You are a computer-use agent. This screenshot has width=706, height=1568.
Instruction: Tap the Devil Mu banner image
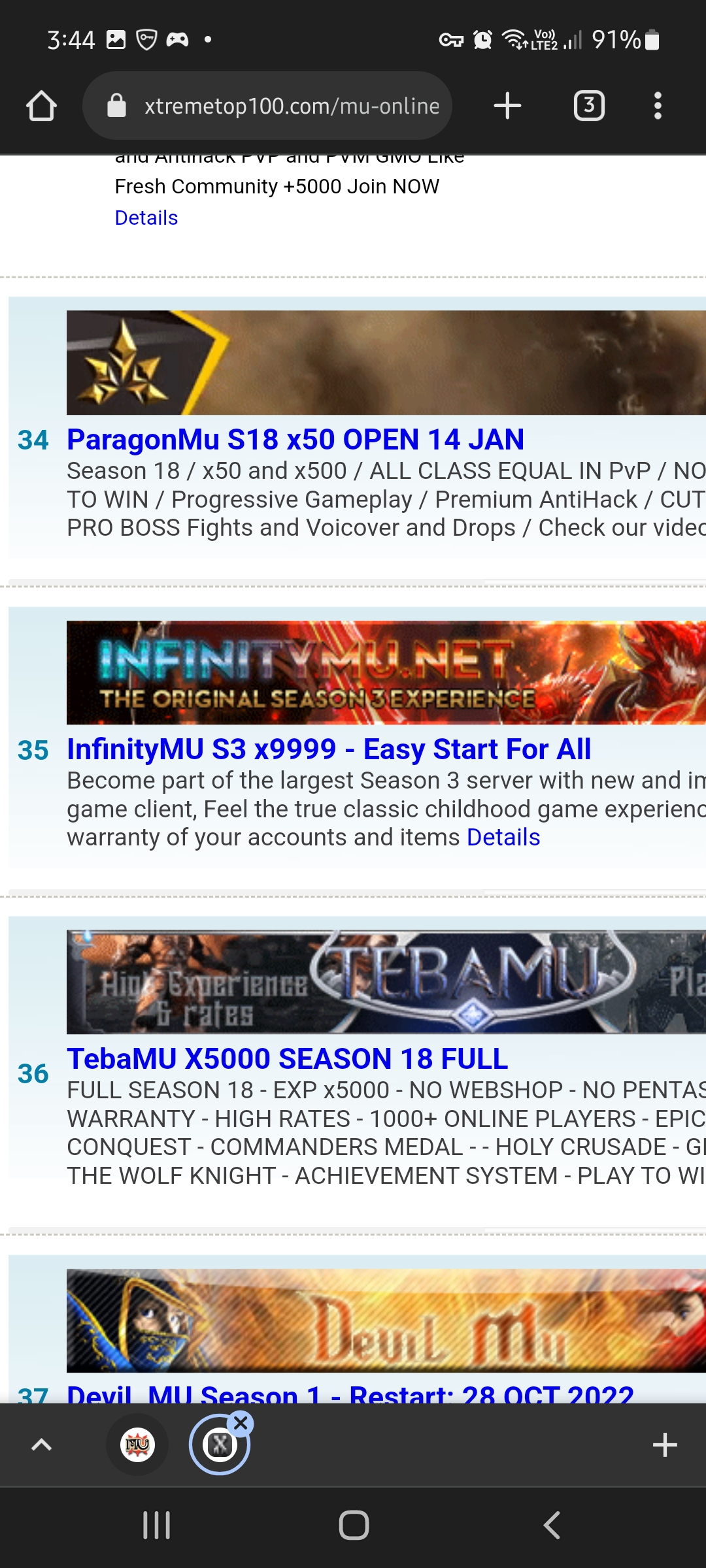pos(386,1320)
